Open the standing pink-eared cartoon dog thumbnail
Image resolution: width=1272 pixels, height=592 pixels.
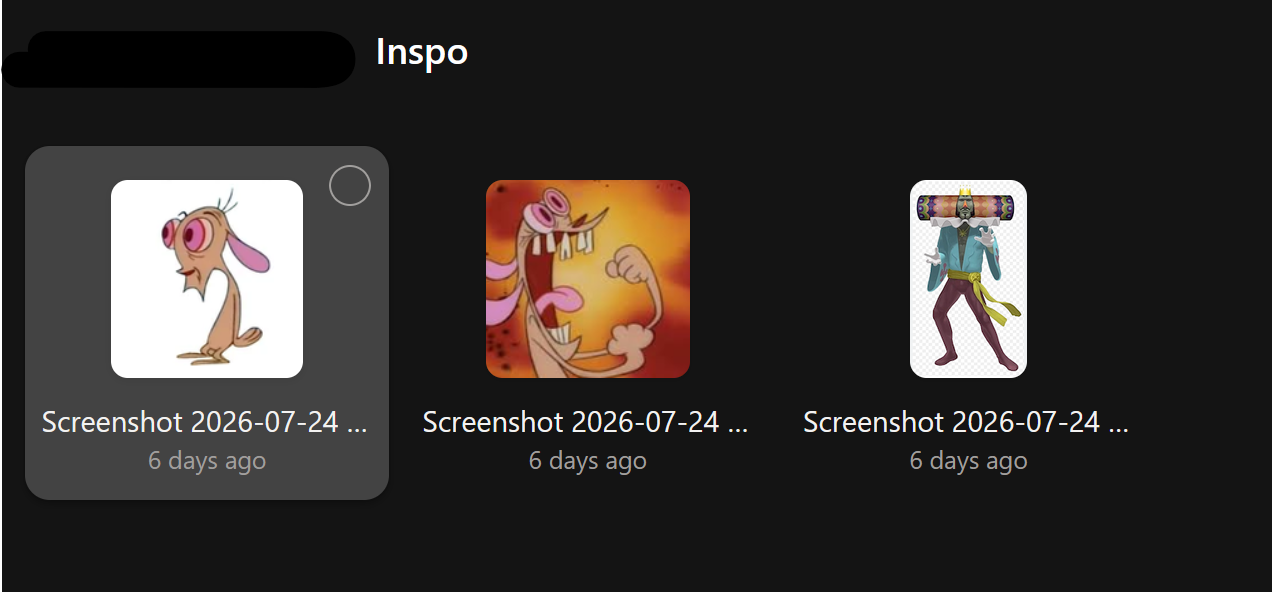(207, 279)
